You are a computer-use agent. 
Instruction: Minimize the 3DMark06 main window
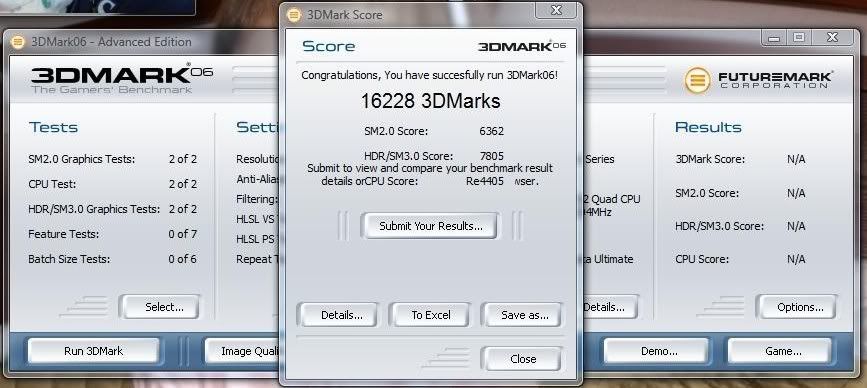pos(774,38)
